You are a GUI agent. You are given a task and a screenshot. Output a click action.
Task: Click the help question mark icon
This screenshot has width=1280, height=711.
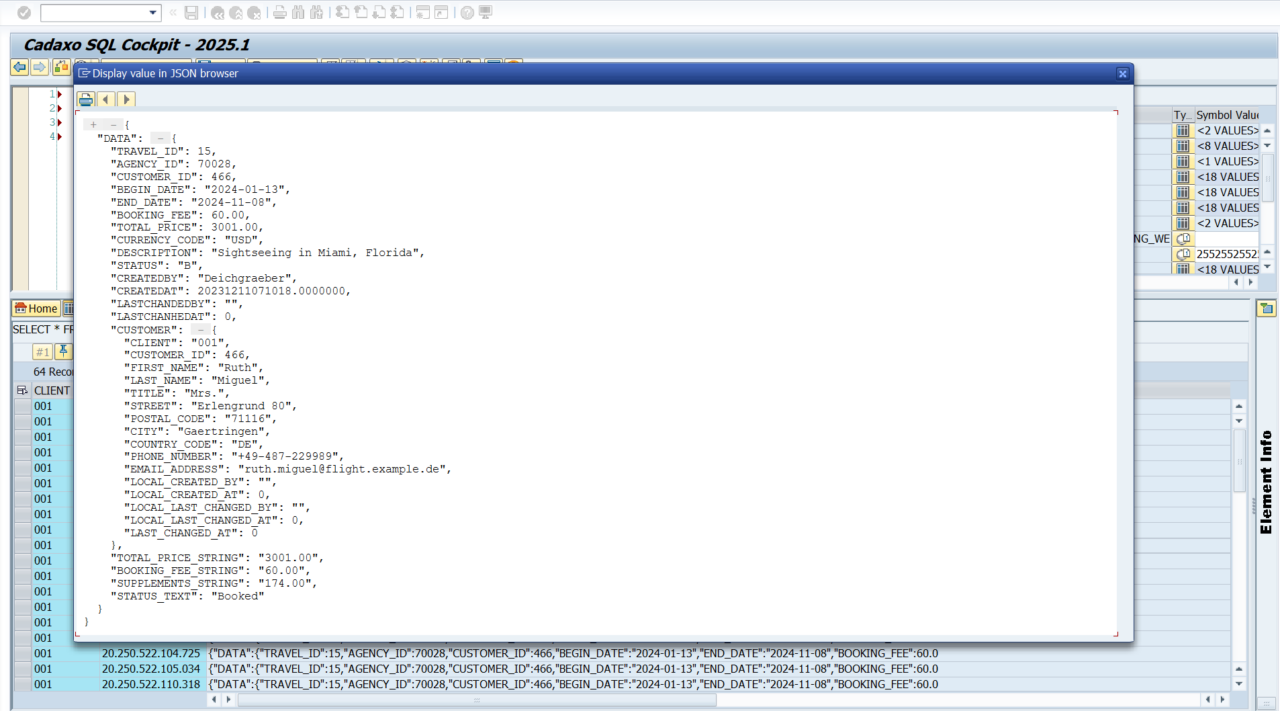pos(467,13)
